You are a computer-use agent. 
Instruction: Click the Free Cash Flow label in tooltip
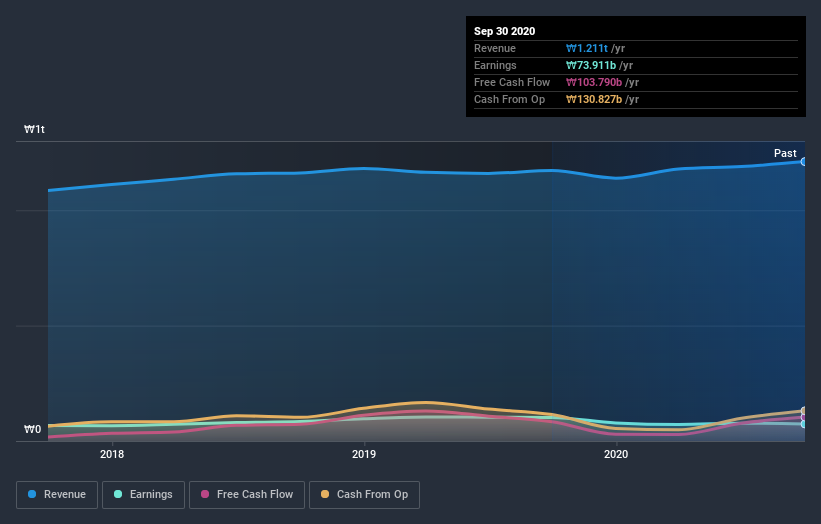pos(512,82)
